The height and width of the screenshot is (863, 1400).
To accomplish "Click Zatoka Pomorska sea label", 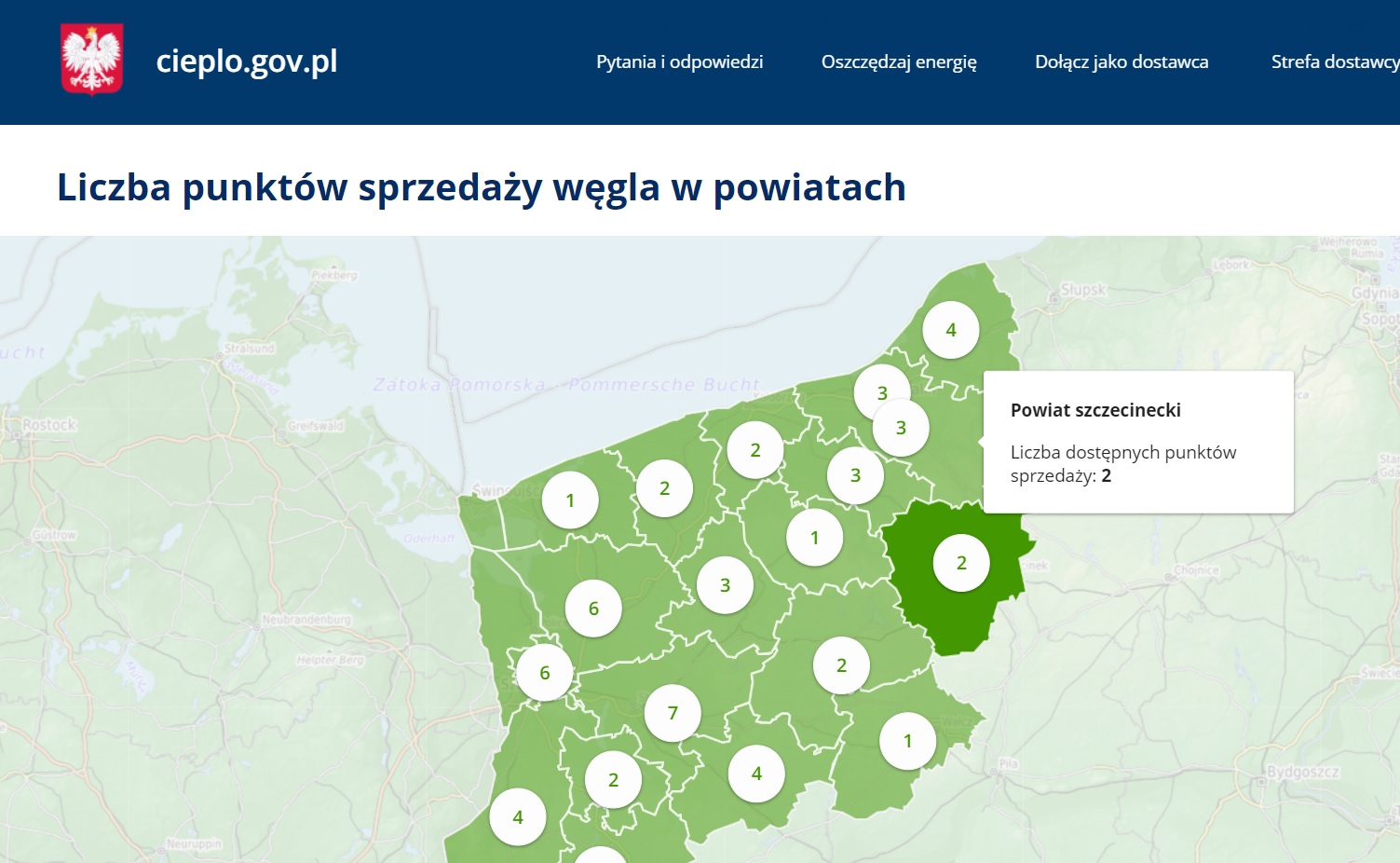I will point(458,385).
